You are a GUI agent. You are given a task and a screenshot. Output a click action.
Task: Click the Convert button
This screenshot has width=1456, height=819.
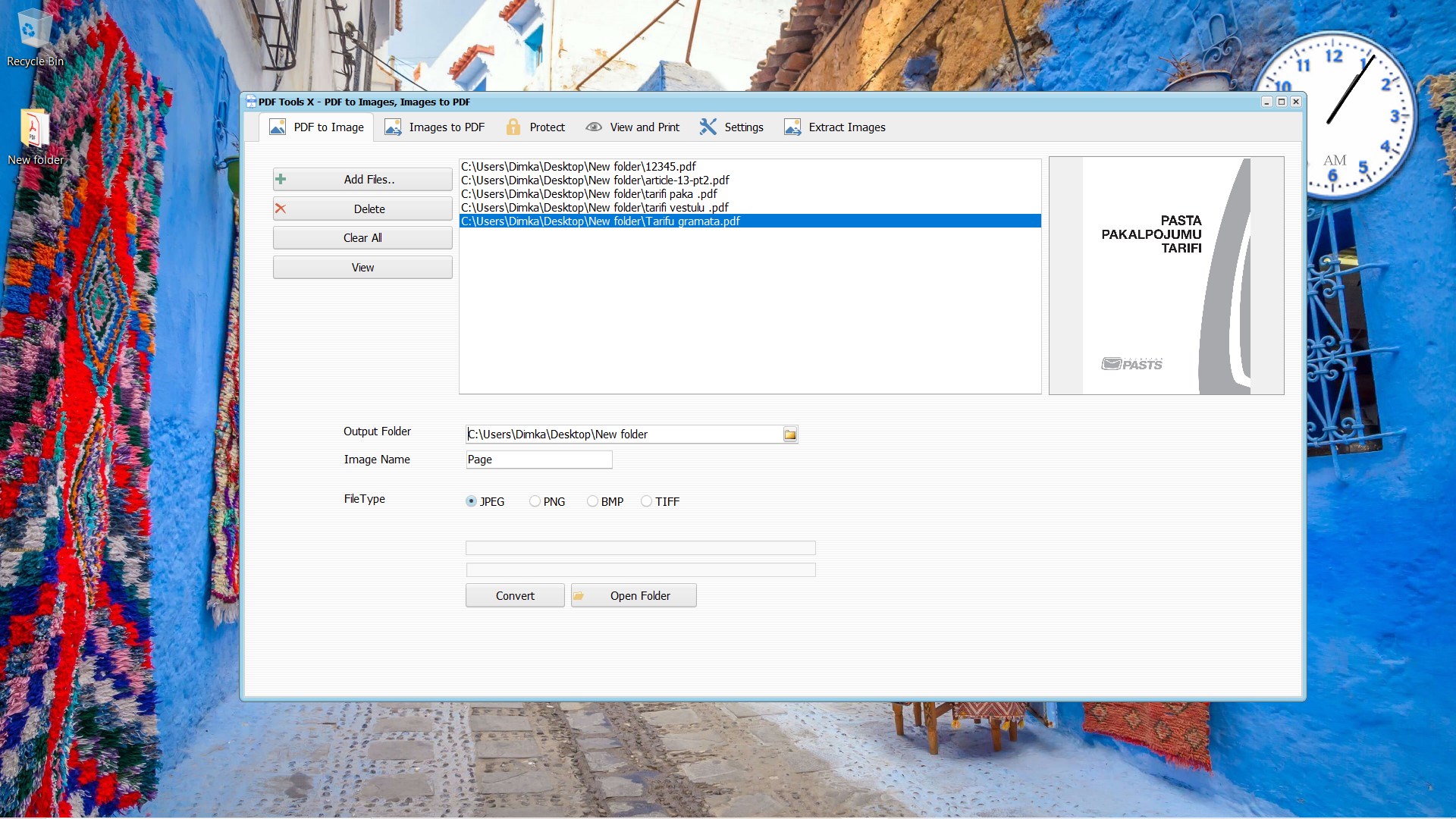point(515,596)
